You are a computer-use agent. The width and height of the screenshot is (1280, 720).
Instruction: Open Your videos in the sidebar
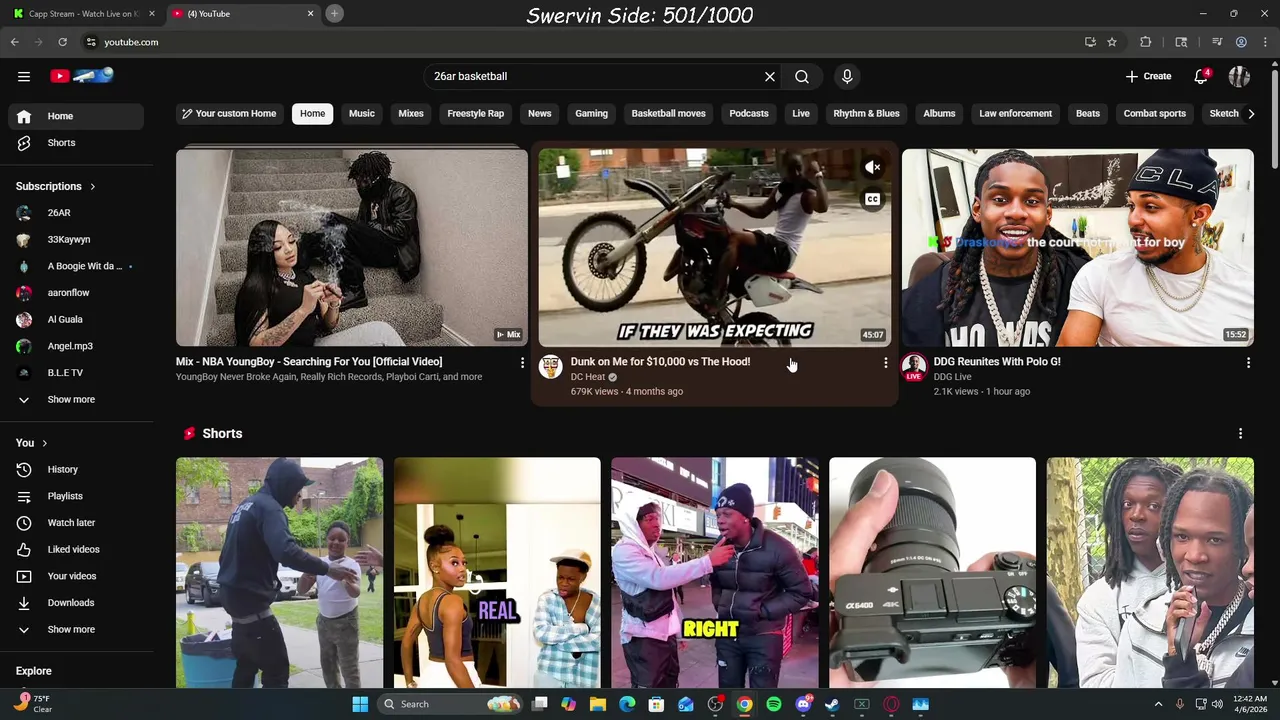click(76, 576)
